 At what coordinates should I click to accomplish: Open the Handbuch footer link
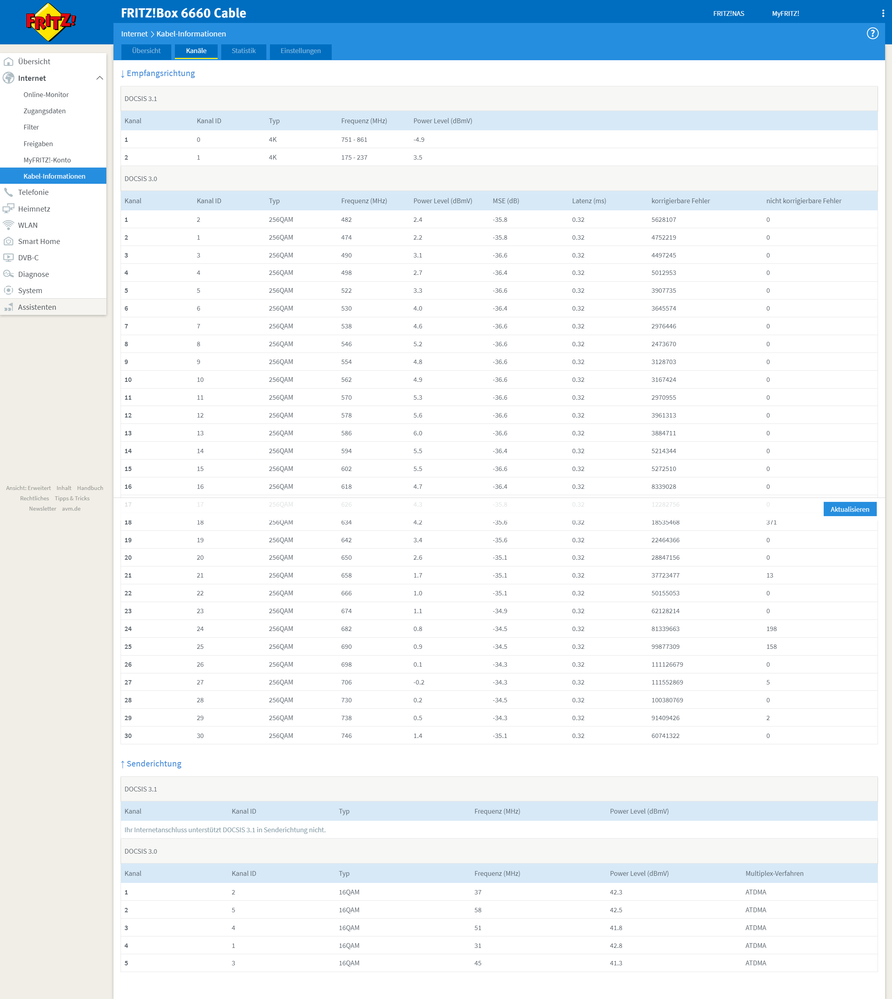tap(90, 488)
